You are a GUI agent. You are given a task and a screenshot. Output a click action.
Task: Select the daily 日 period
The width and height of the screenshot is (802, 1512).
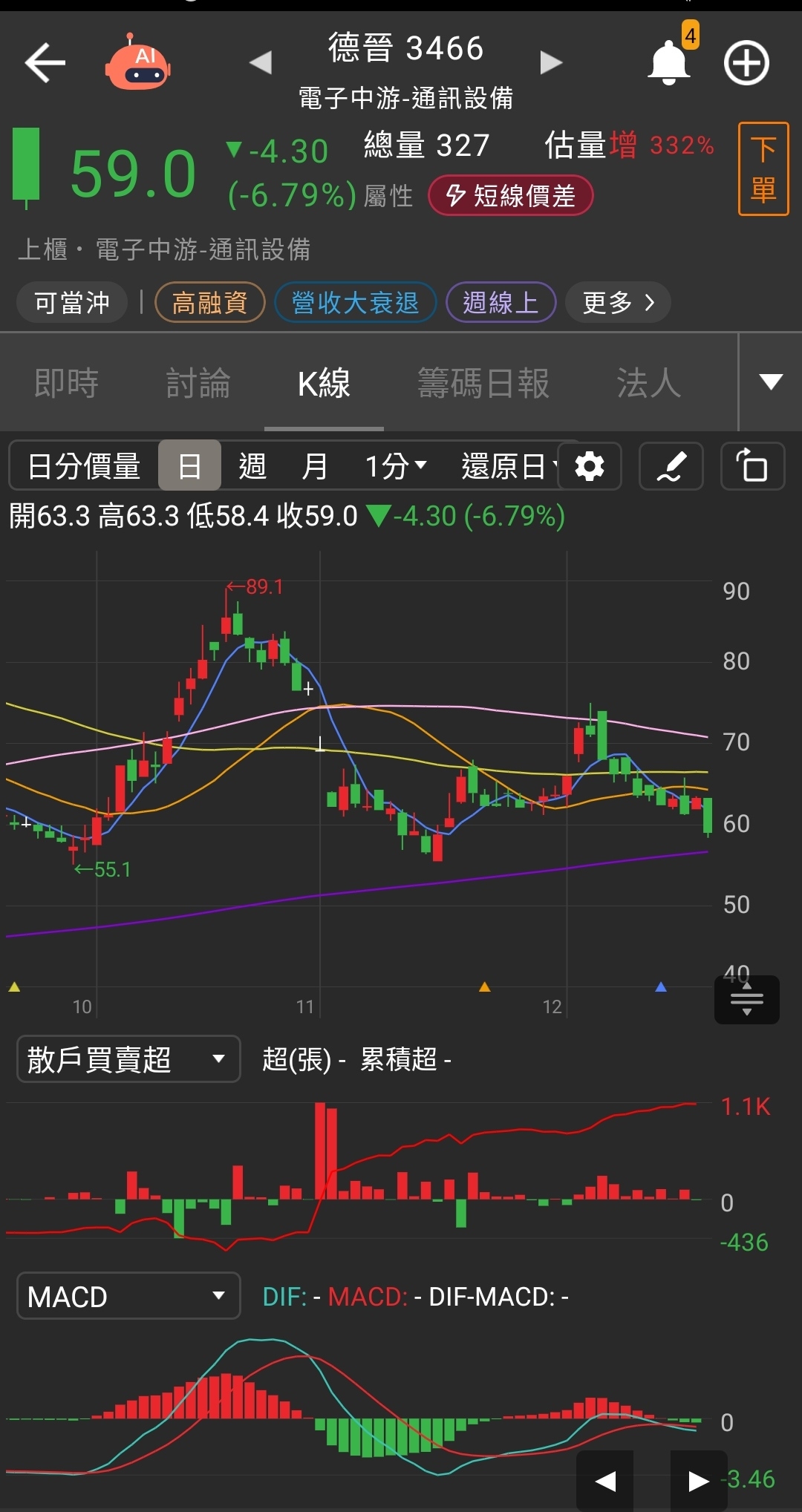(189, 467)
